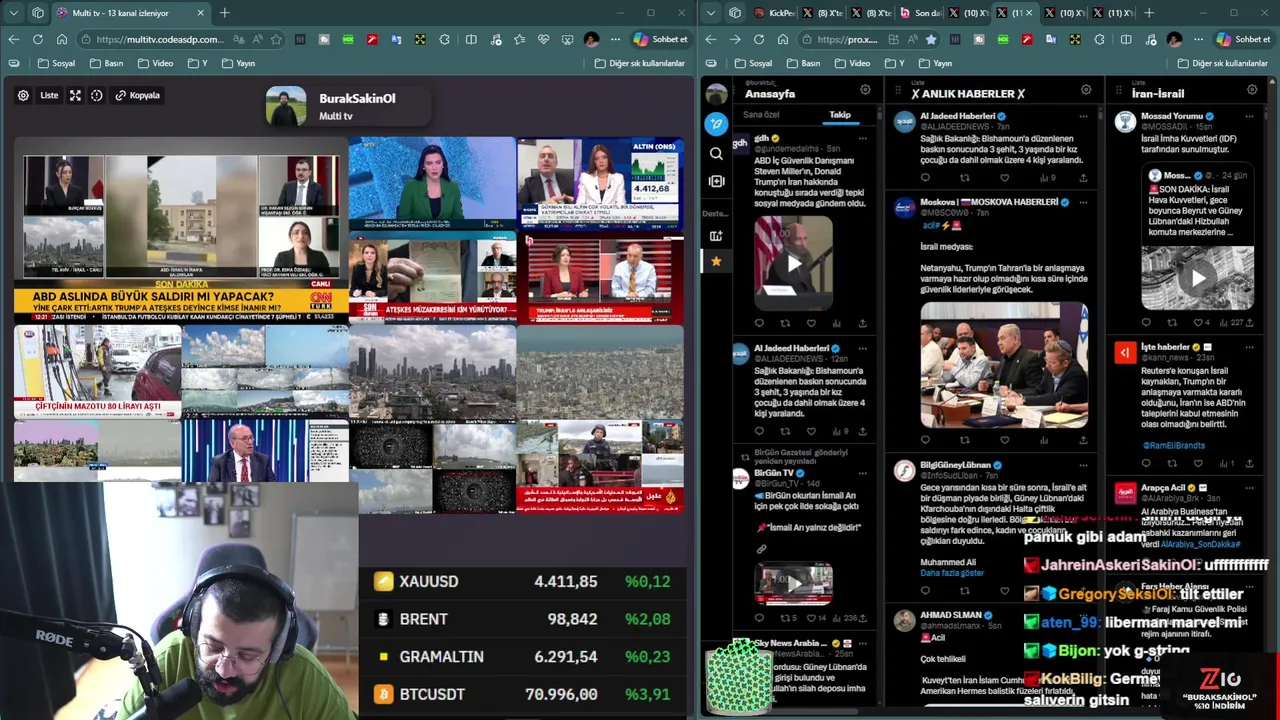Open ANLIK HABERLER column settings gear
1280x720 pixels.
[x=1086, y=90]
